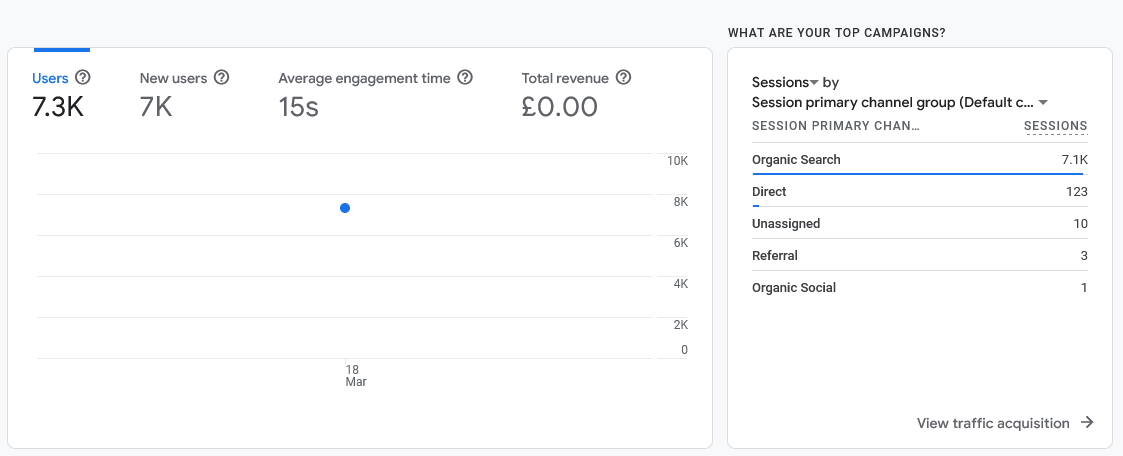Viewport: 1123px width, 456px height.
Task: Sort by the SESSIONS column header
Action: click(x=1056, y=126)
